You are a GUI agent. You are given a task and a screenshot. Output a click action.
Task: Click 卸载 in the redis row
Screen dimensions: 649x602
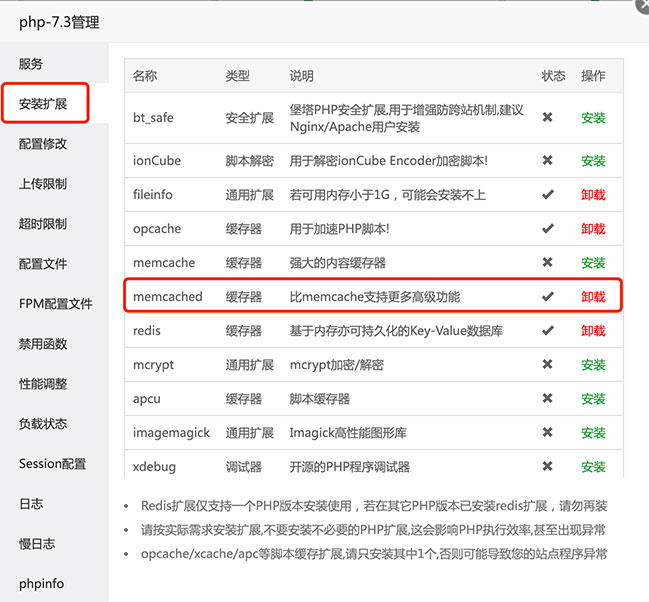tap(593, 331)
